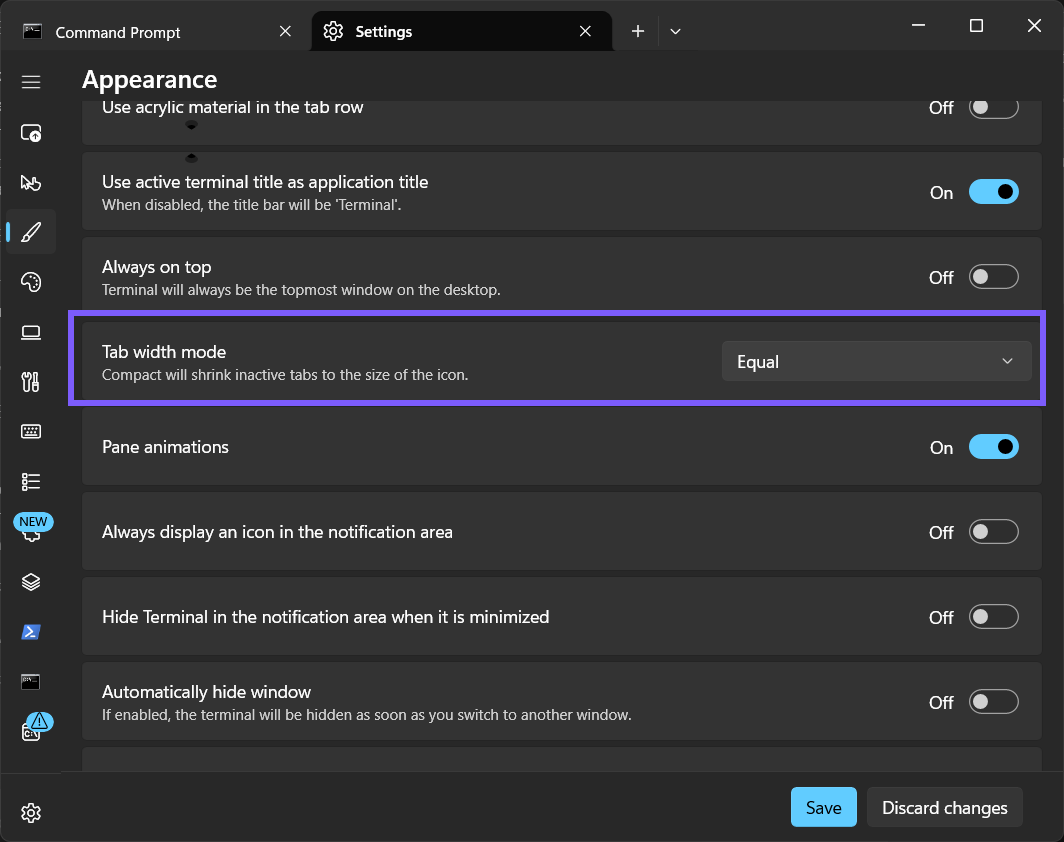
Task: Click the Appearance page heading
Action: [149, 80]
